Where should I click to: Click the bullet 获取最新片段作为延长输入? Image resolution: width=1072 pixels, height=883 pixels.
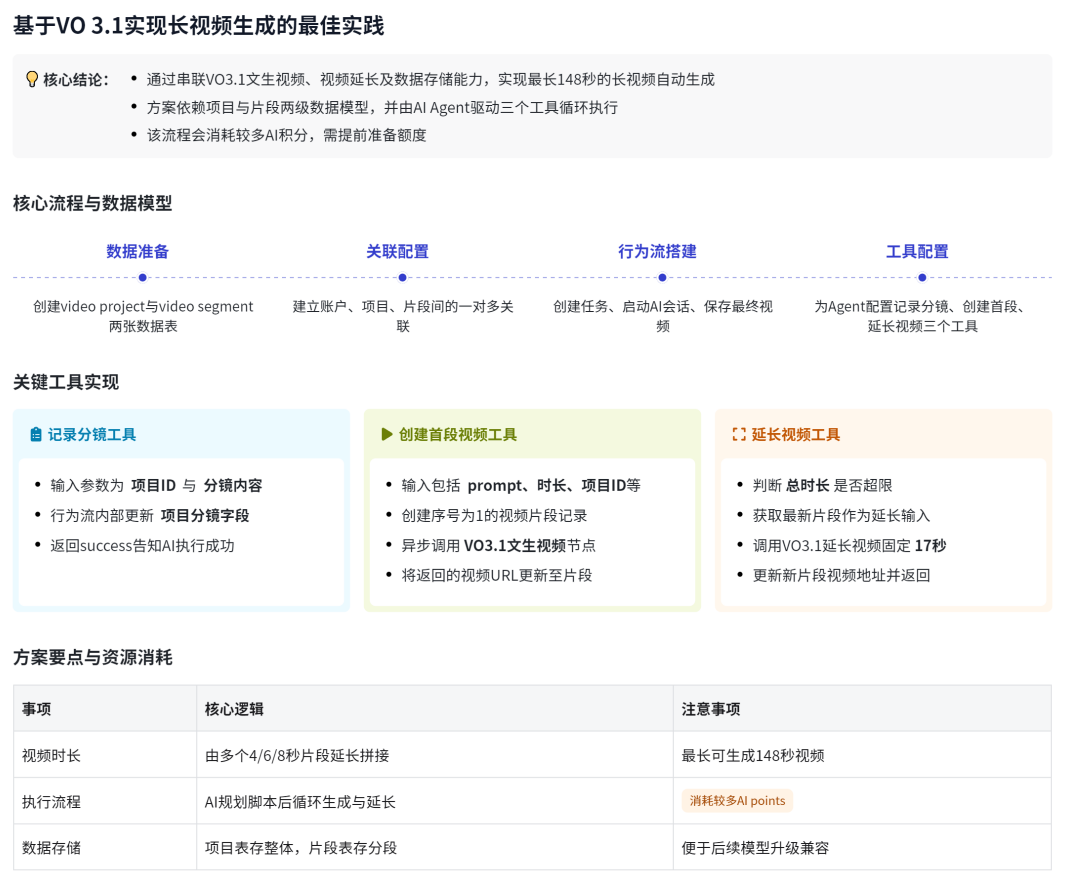tap(841, 515)
